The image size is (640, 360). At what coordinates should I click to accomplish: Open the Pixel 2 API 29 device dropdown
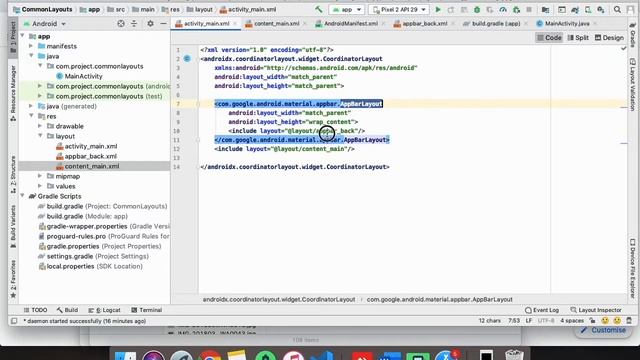(x=399, y=9)
